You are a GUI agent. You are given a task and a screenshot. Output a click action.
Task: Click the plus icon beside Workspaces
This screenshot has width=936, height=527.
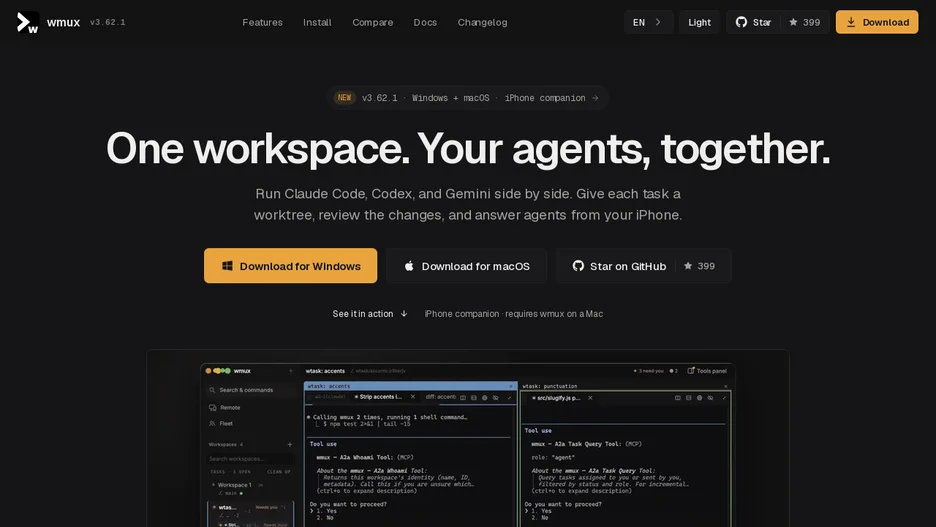(290, 444)
